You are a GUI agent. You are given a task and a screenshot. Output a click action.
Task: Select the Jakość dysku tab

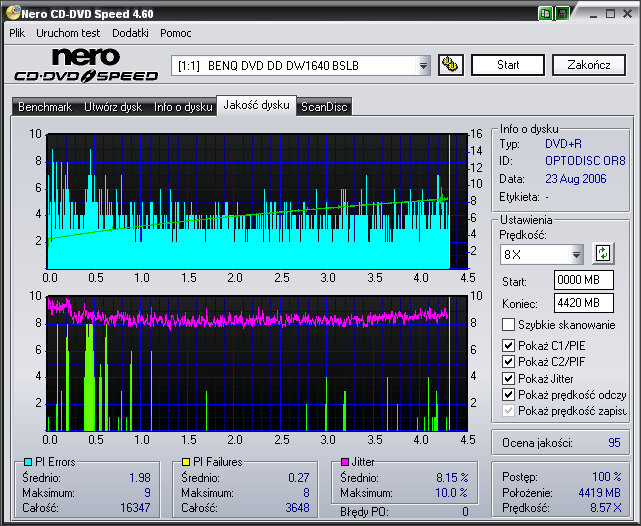(256, 105)
